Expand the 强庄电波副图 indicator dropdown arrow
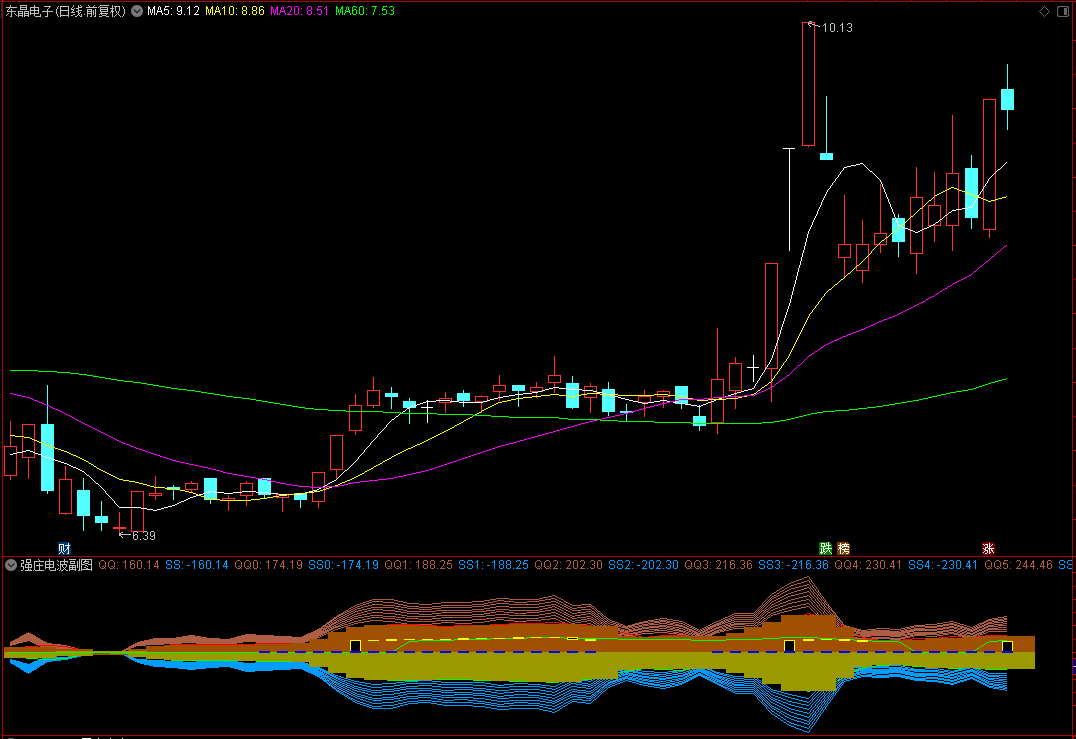This screenshot has width=1076, height=739. click(11, 565)
